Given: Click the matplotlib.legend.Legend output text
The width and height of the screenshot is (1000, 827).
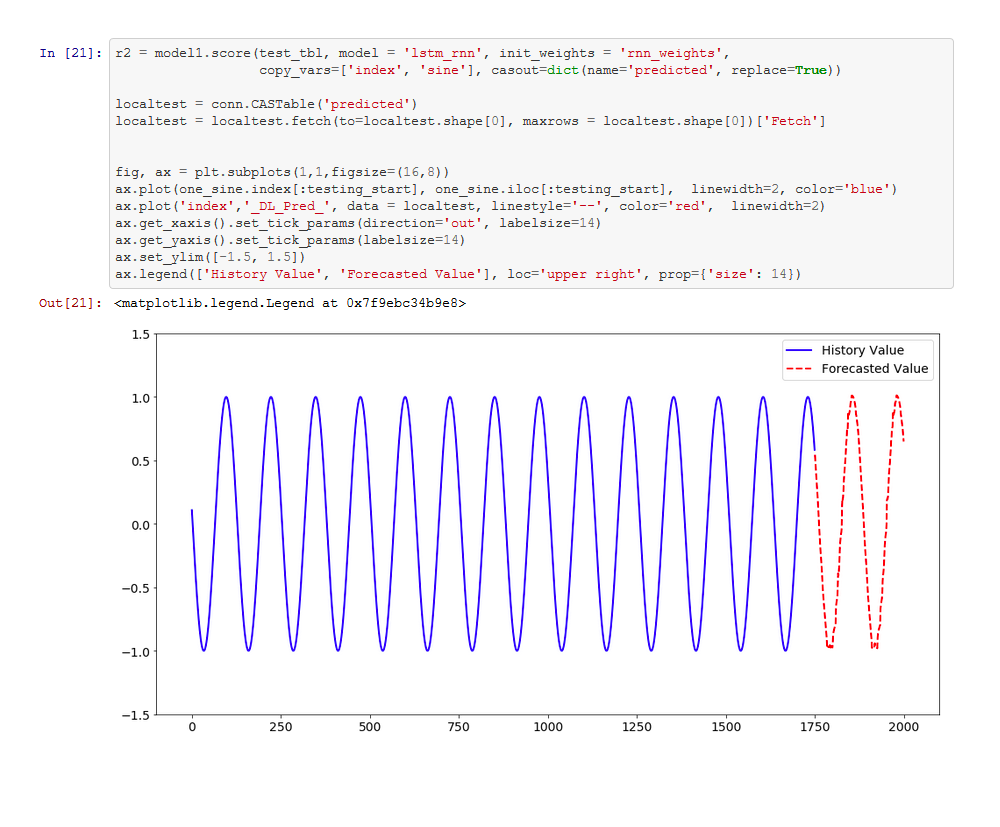Looking at the screenshot, I should 290,303.
